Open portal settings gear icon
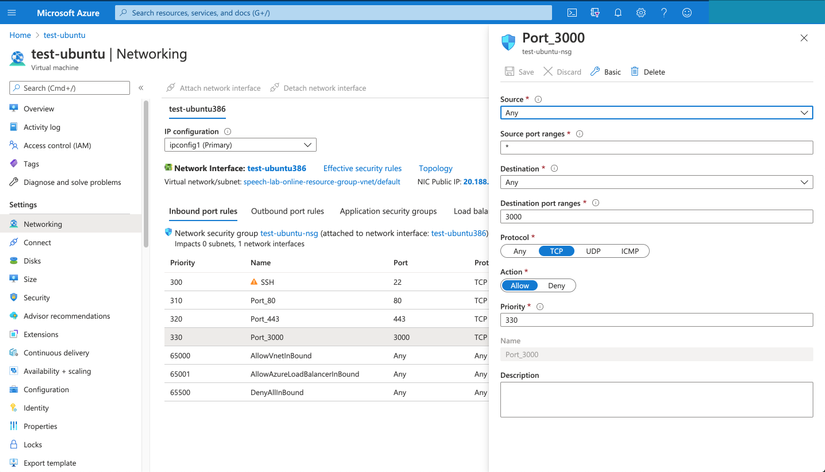Screen dimensions: 825x472 [x=641, y=13]
